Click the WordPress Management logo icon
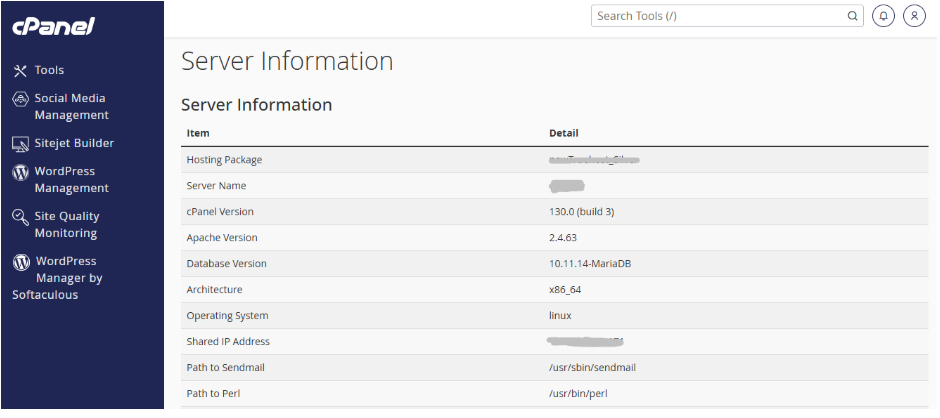Image resolution: width=940 pixels, height=418 pixels. click(20, 172)
